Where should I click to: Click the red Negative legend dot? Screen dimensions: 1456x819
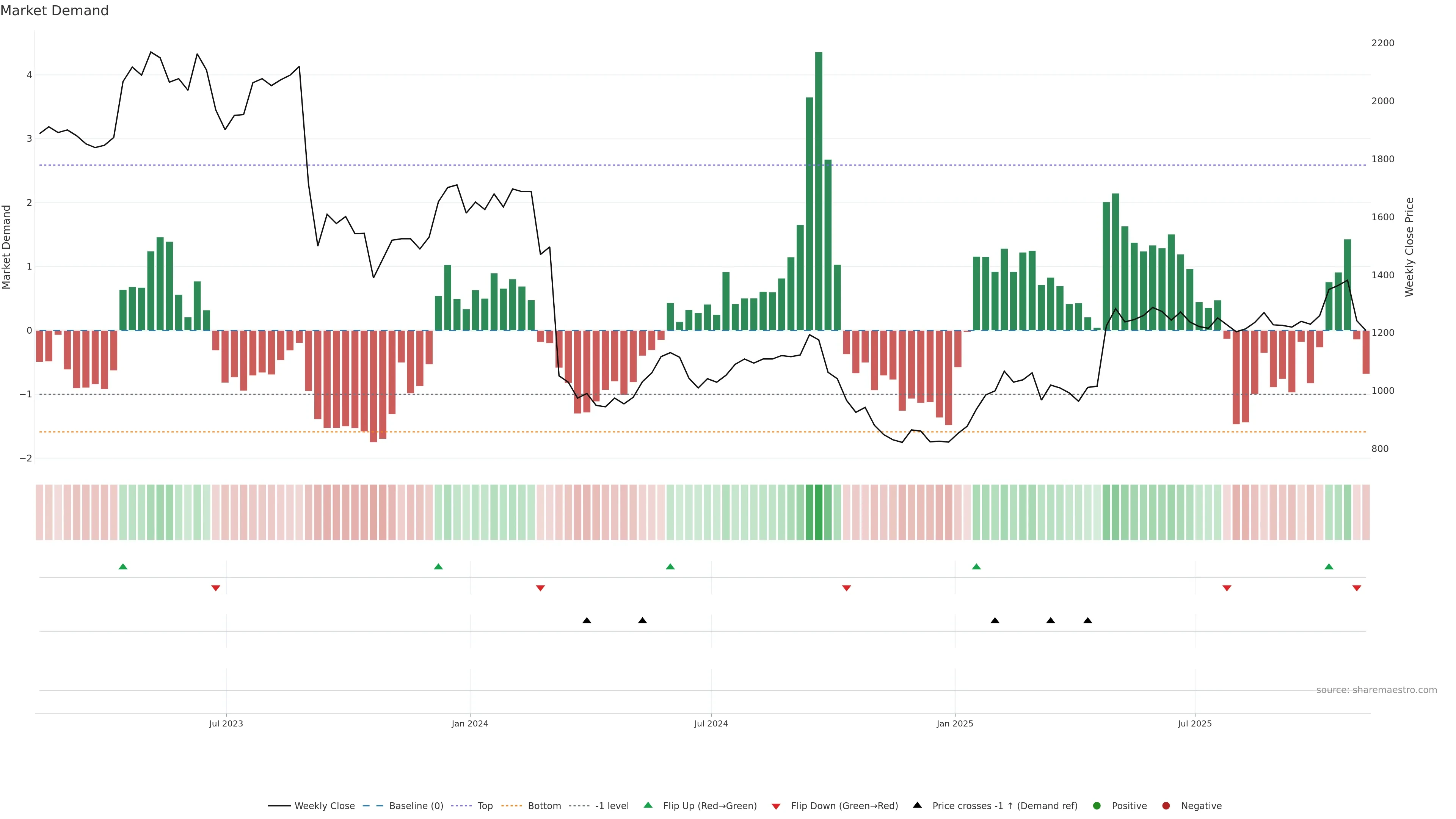pyautogui.click(x=1166, y=805)
